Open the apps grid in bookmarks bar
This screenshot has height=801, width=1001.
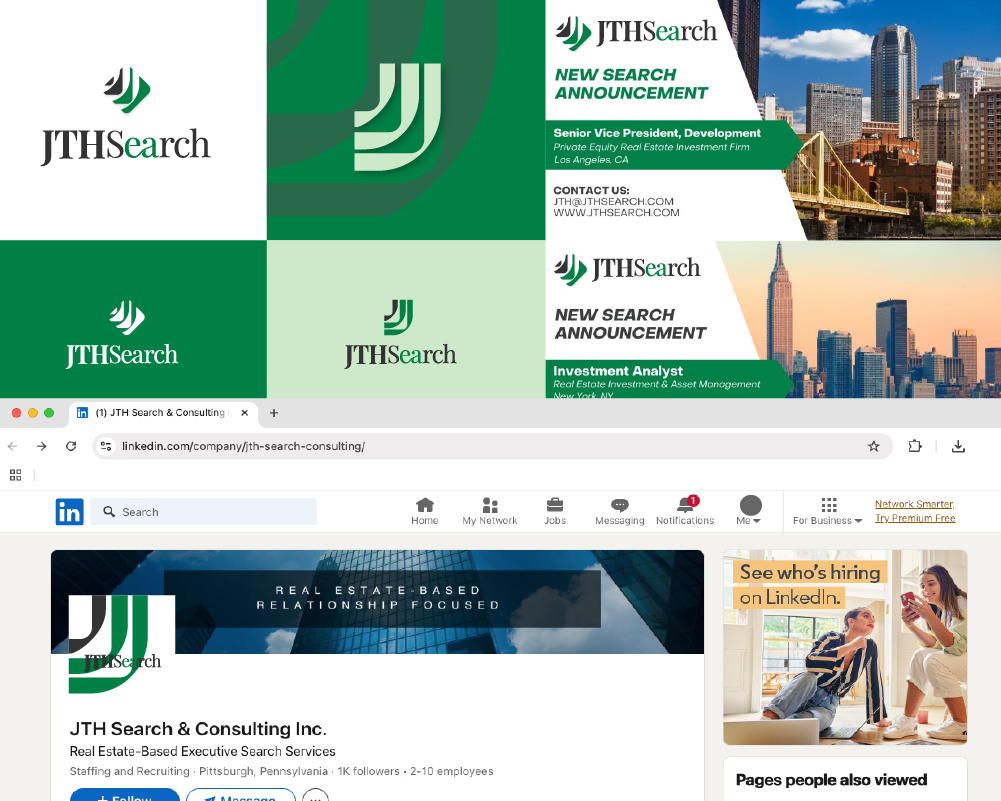[x=16, y=475]
